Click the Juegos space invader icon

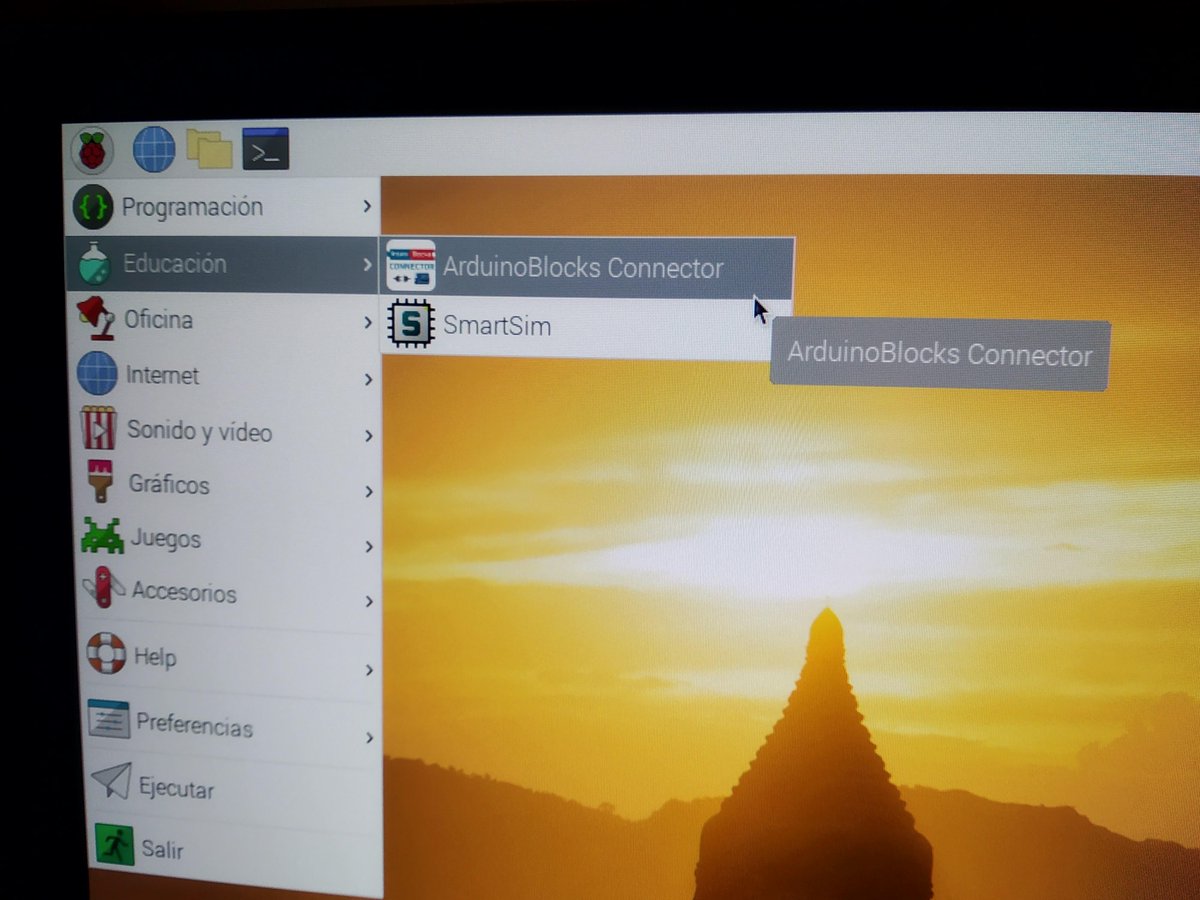pyautogui.click(x=102, y=536)
